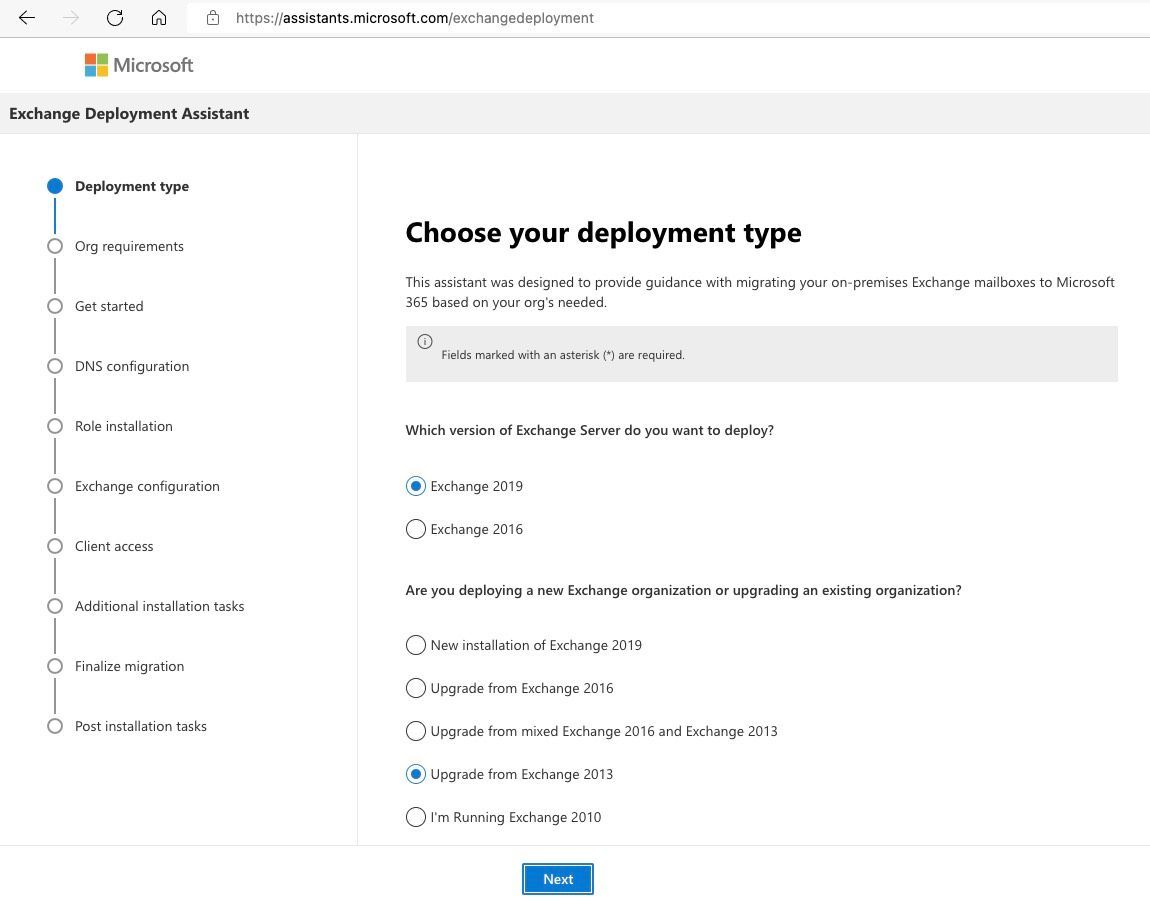The height and width of the screenshot is (901, 1150).
Task: Click the info icon in the notice
Action: point(425,342)
